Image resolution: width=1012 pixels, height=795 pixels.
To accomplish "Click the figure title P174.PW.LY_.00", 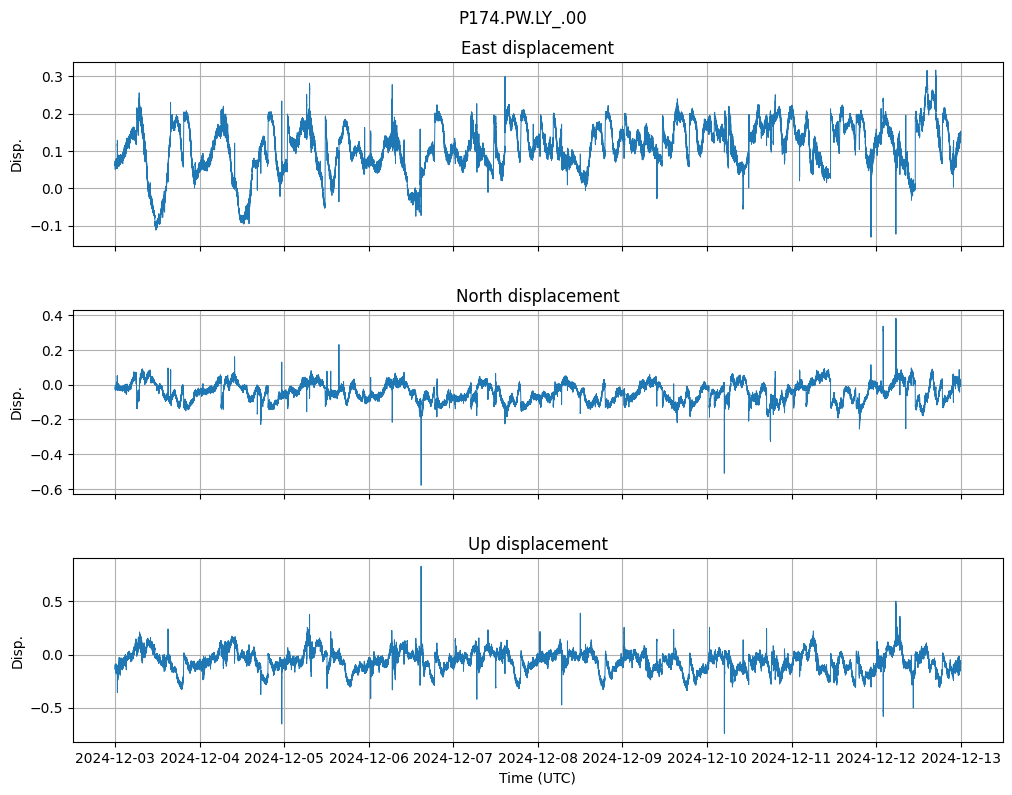I will pos(522,18).
